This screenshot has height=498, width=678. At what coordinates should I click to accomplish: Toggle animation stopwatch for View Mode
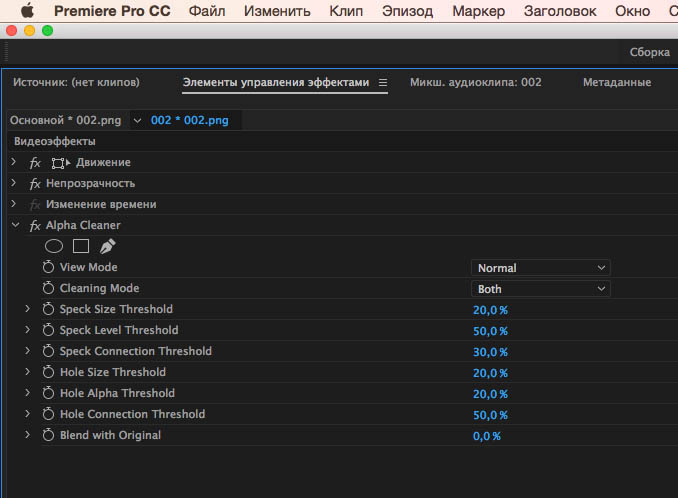48,267
